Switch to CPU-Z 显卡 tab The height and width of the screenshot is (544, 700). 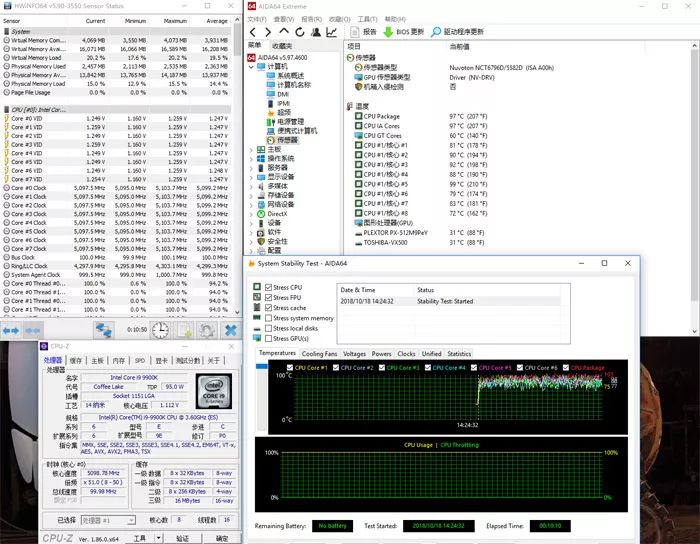[x=161, y=361]
